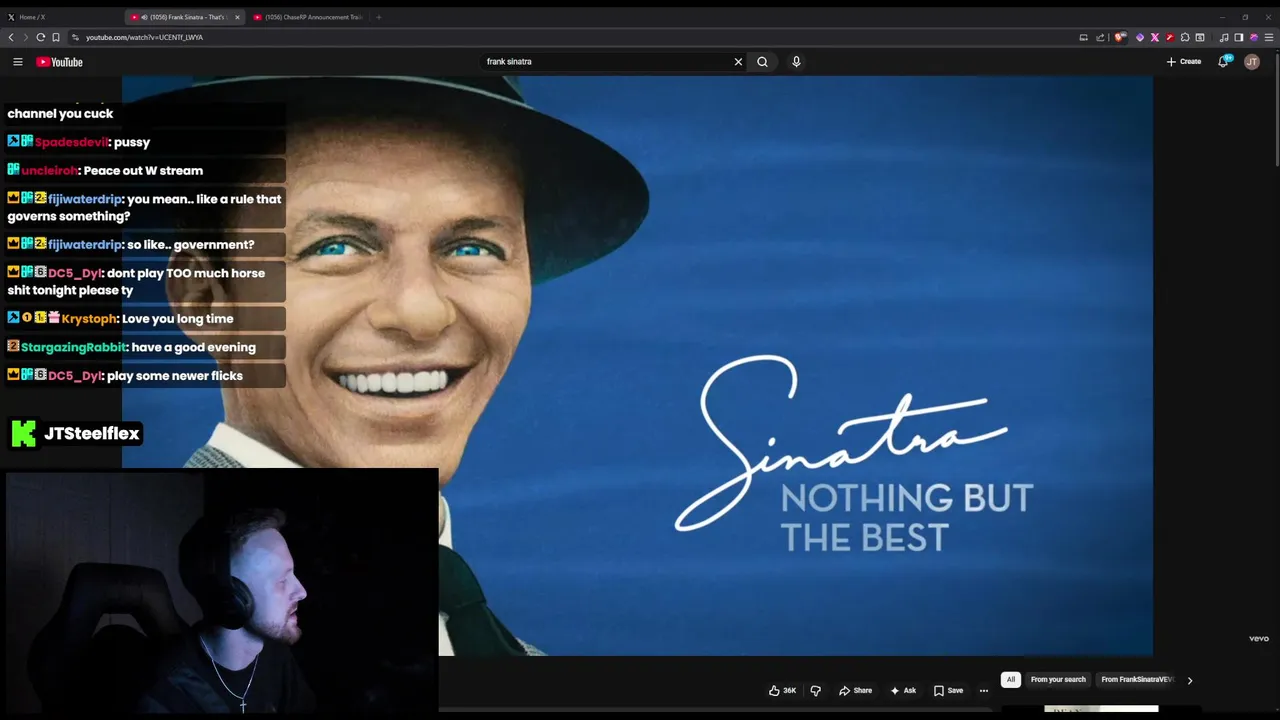The height and width of the screenshot is (720, 1280).
Task: Go back in browser history
Action: pyautogui.click(x=11, y=37)
